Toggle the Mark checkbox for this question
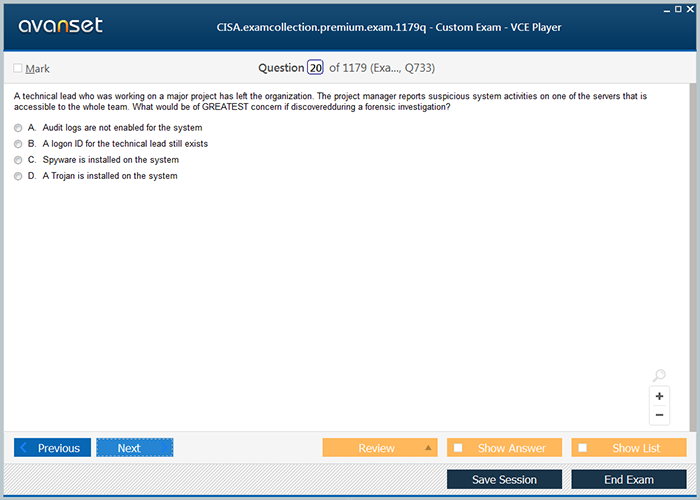This screenshot has width=700, height=500. click(18, 69)
